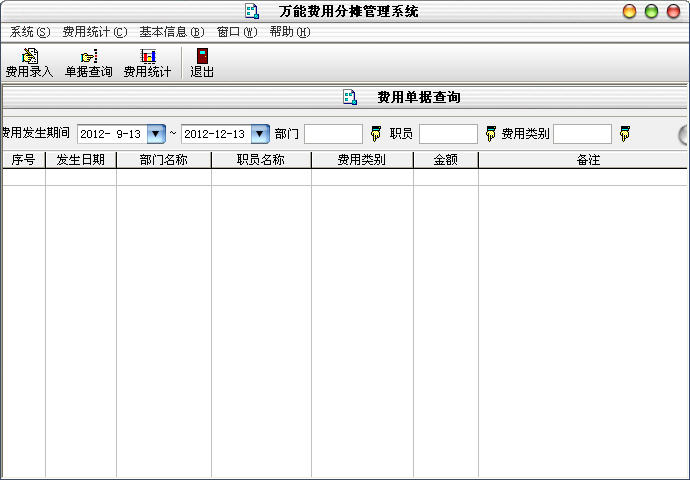
Task: Click the app icon in the title bar
Action: (252, 11)
